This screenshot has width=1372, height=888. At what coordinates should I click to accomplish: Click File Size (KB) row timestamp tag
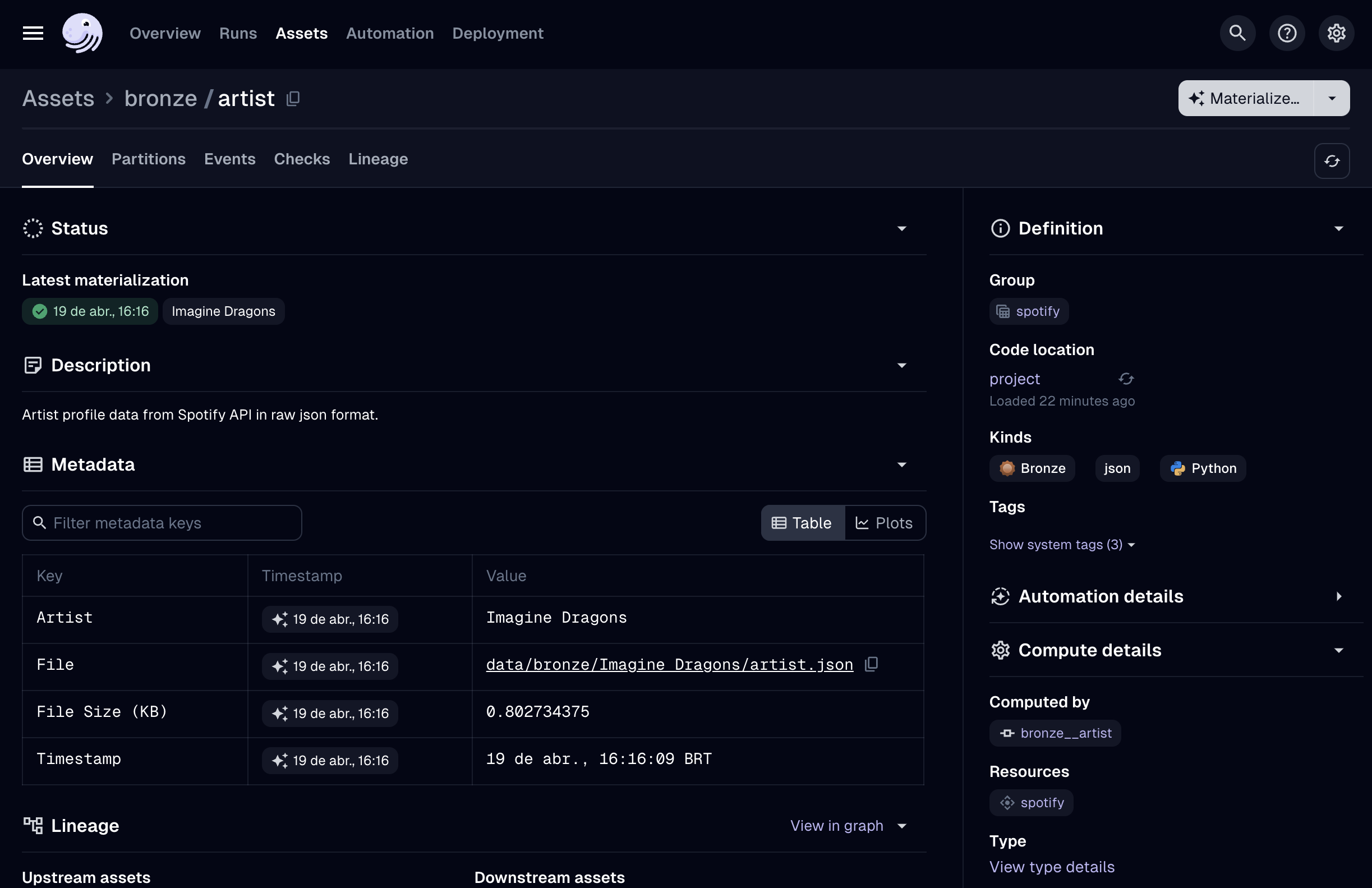(330, 714)
